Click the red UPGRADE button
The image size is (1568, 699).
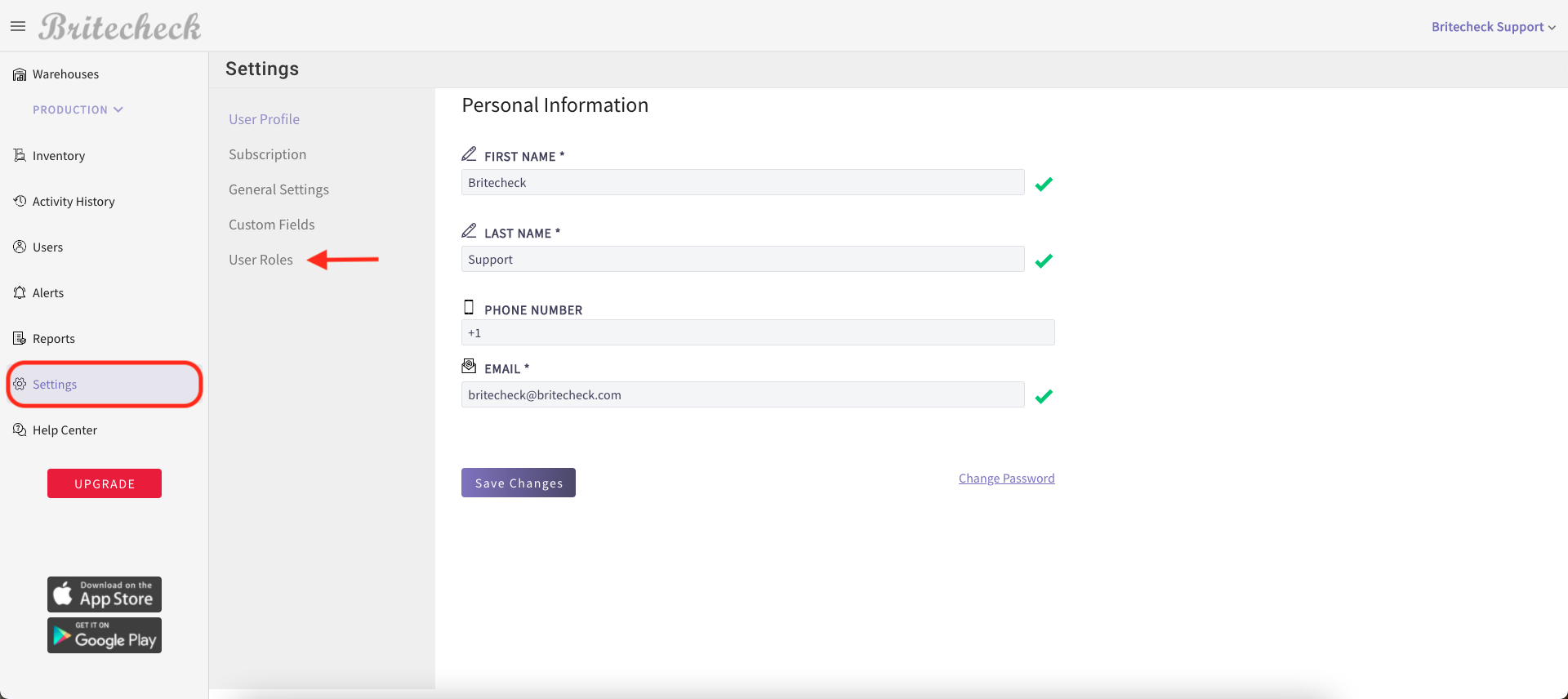(x=105, y=483)
